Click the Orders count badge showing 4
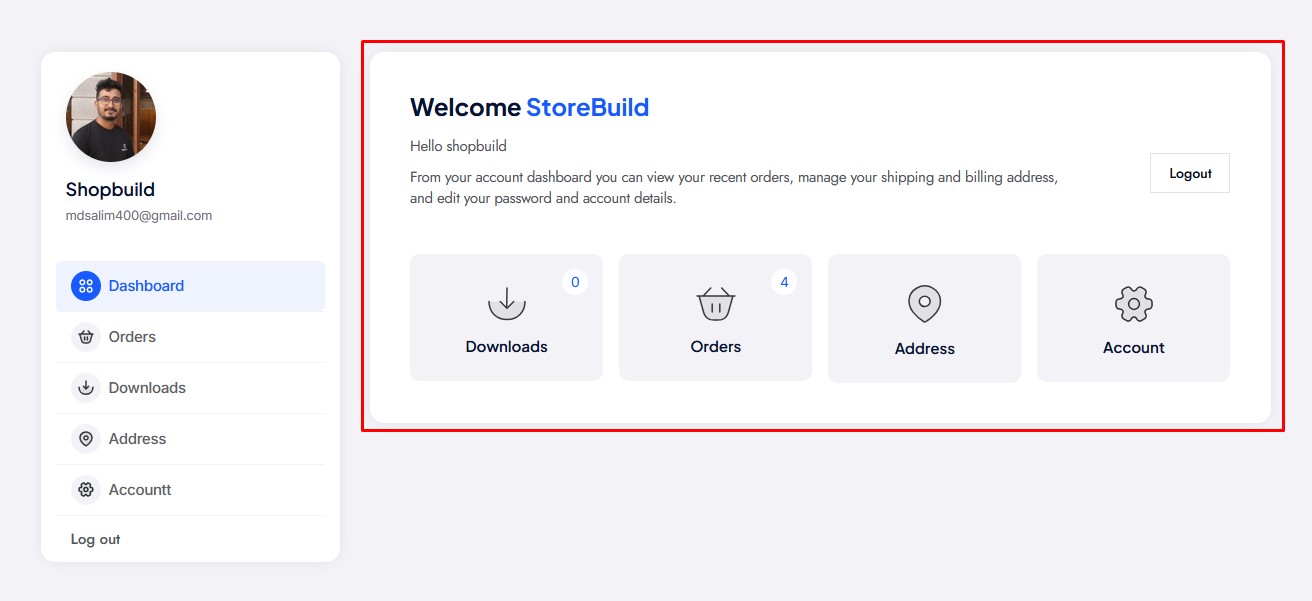 coord(784,282)
